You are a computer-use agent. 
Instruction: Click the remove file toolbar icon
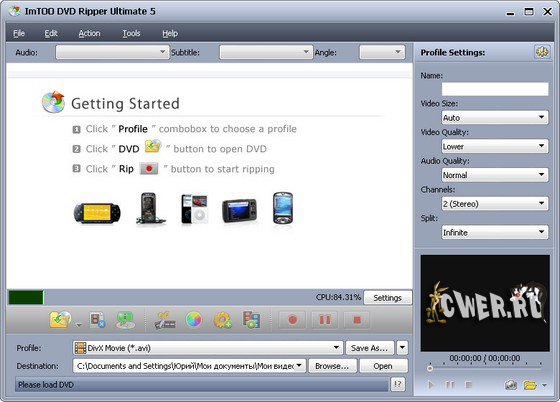tap(97, 320)
